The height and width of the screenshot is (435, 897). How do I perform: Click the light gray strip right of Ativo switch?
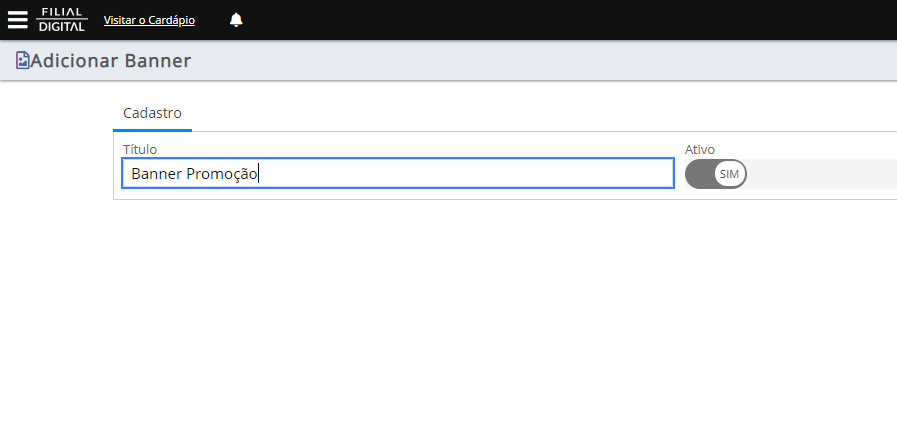coord(822,174)
